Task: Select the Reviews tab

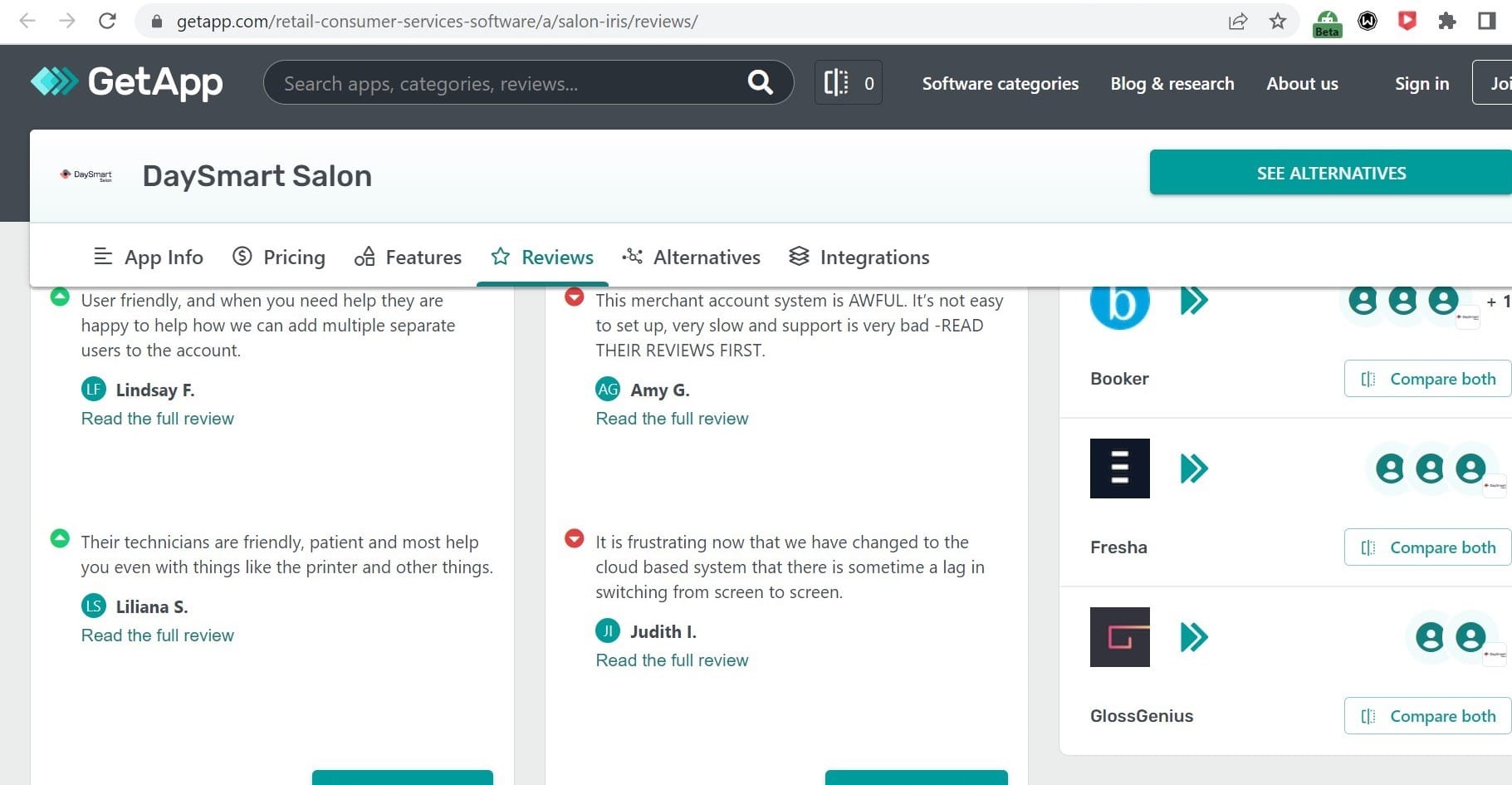Action: (542, 258)
